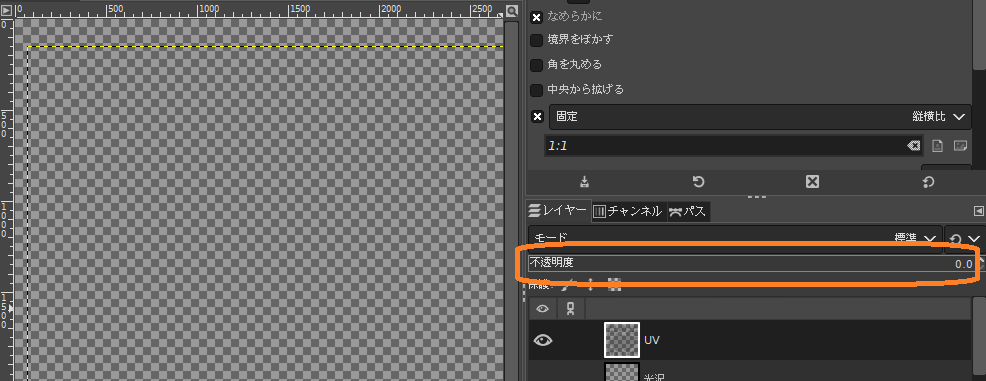Image resolution: width=986 pixels, height=381 pixels.
Task: Click the link column header chain
Action: 571,309
